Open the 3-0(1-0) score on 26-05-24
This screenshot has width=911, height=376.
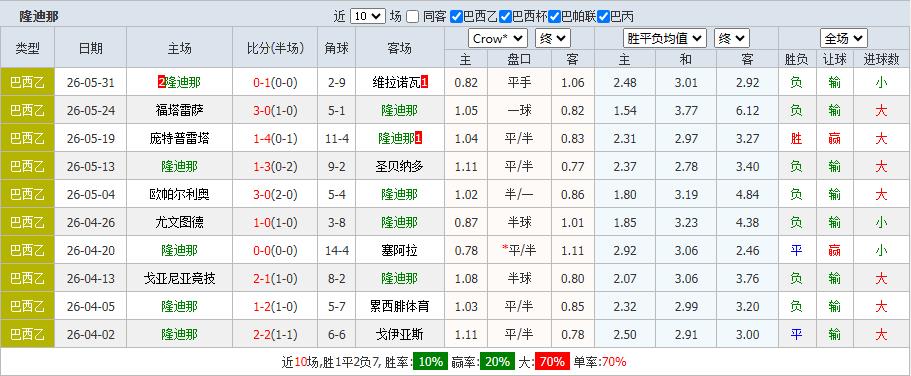pos(275,110)
